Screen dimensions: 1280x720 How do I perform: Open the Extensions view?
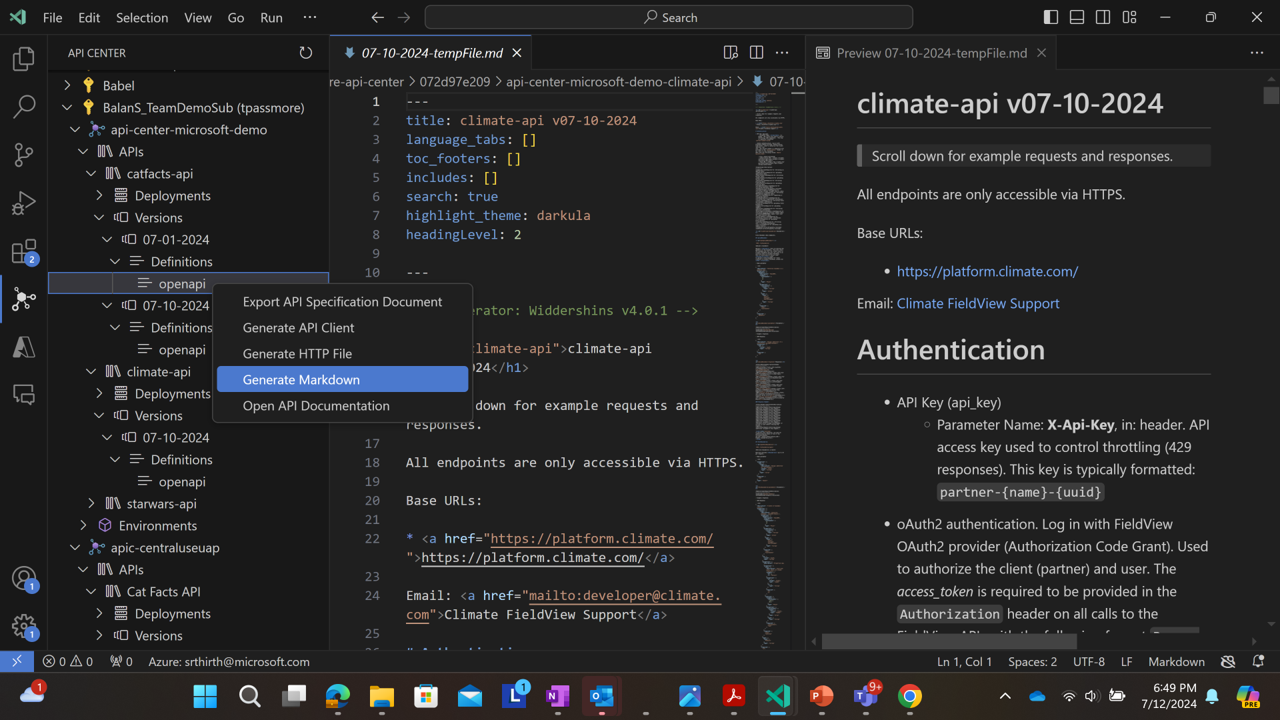[x=24, y=251]
